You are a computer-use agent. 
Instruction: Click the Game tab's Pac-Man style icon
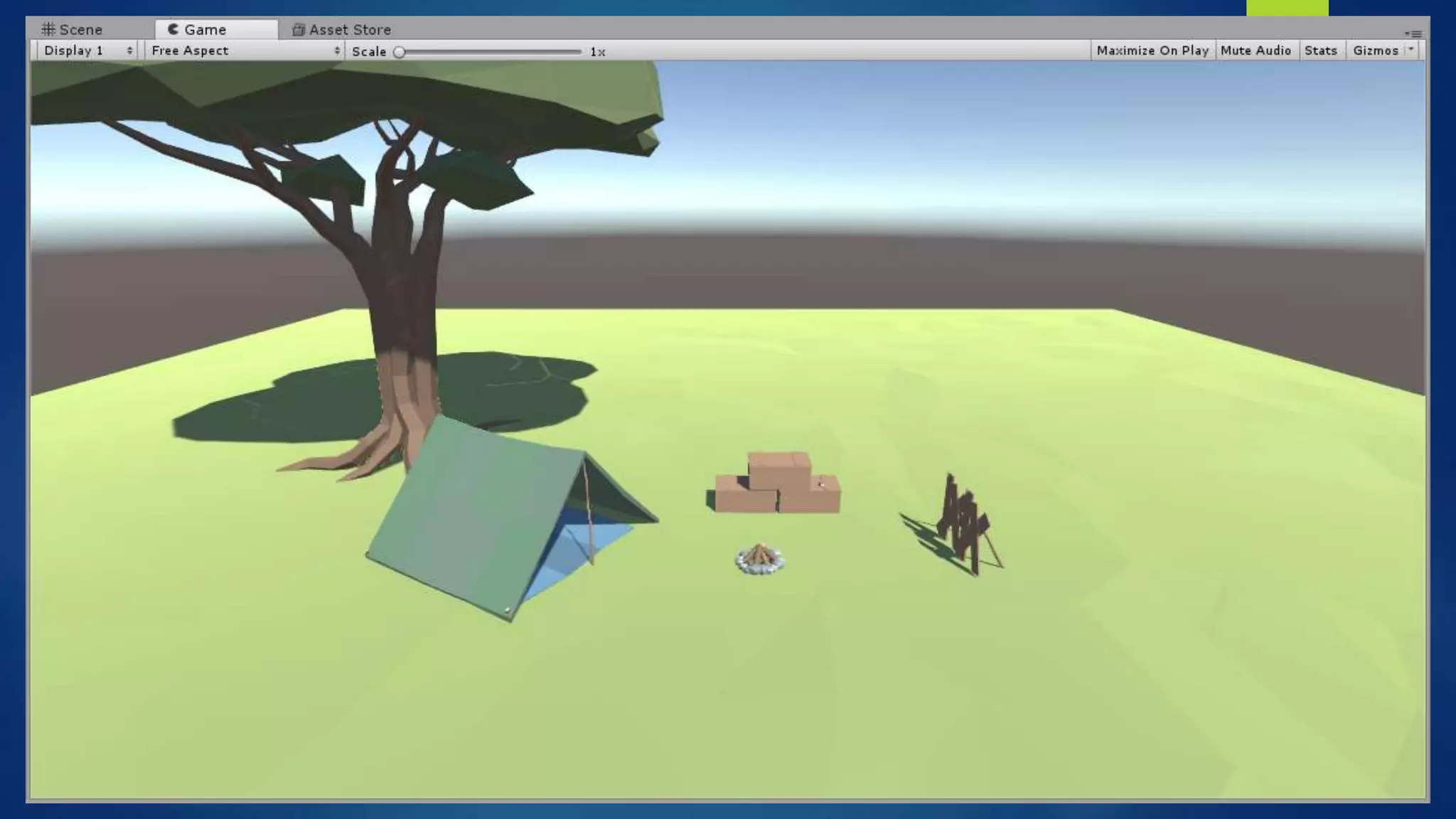[173, 29]
